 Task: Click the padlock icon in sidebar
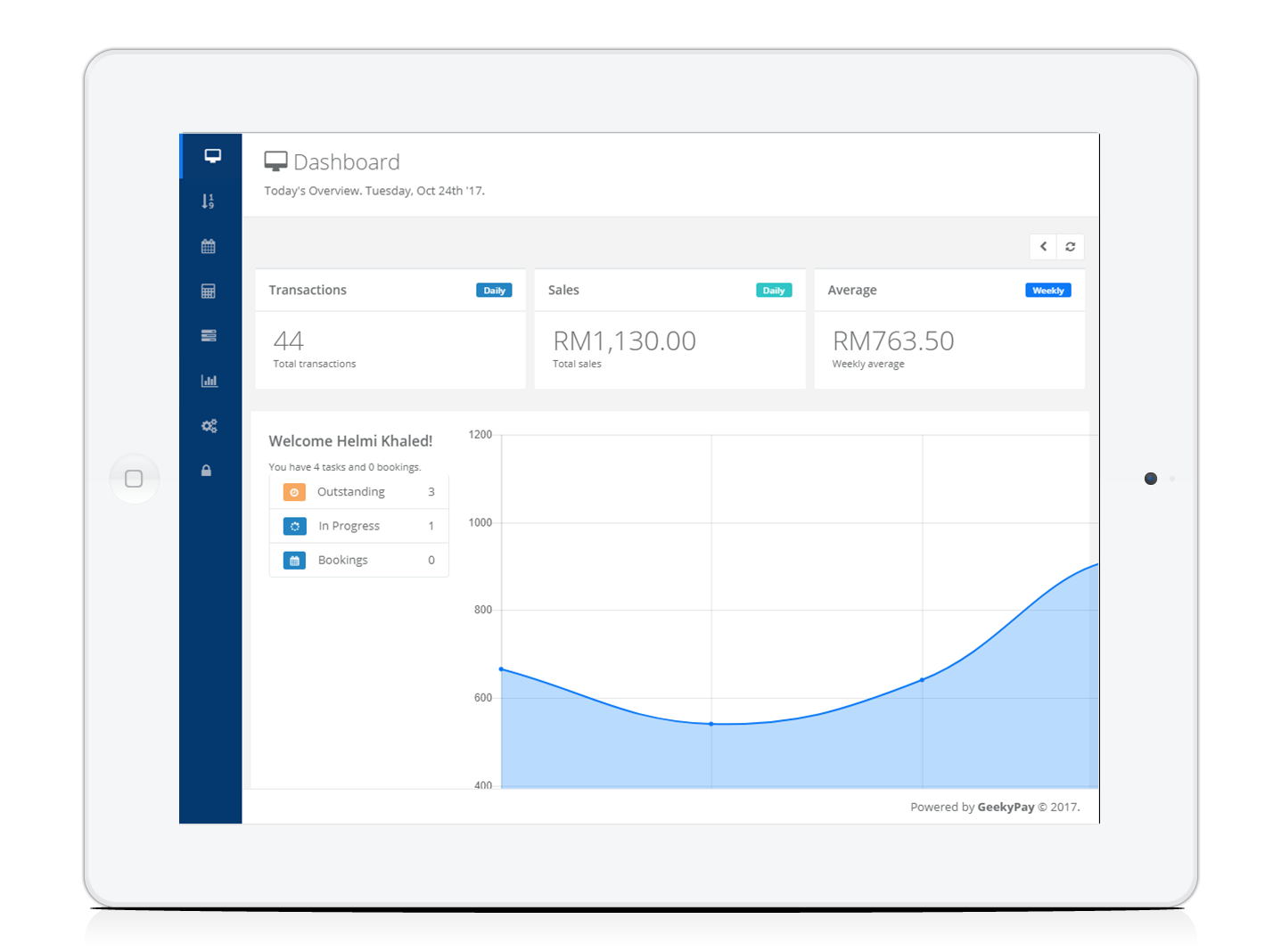coord(207,471)
